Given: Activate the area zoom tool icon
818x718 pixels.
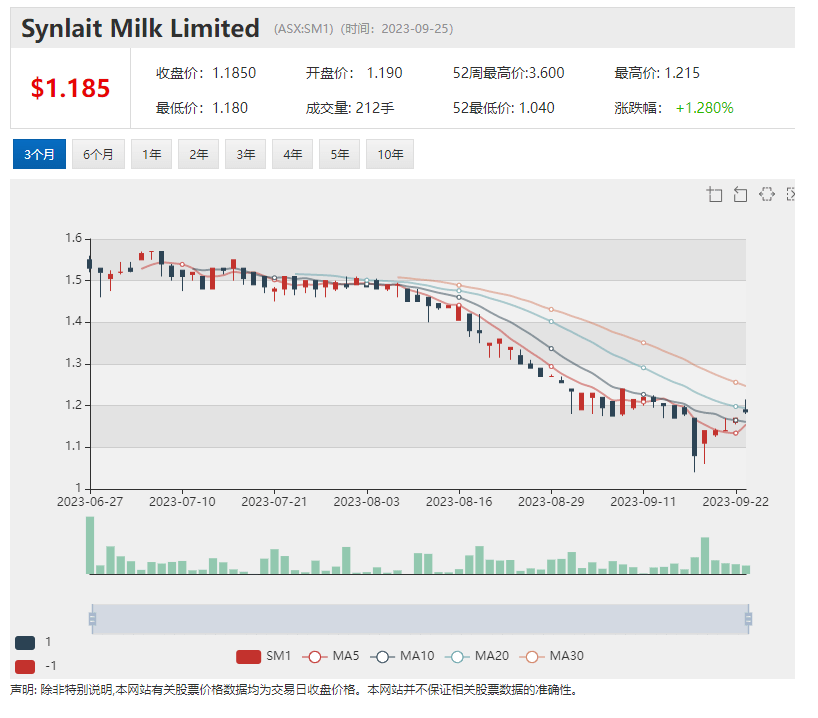Looking at the screenshot, I should (x=714, y=195).
